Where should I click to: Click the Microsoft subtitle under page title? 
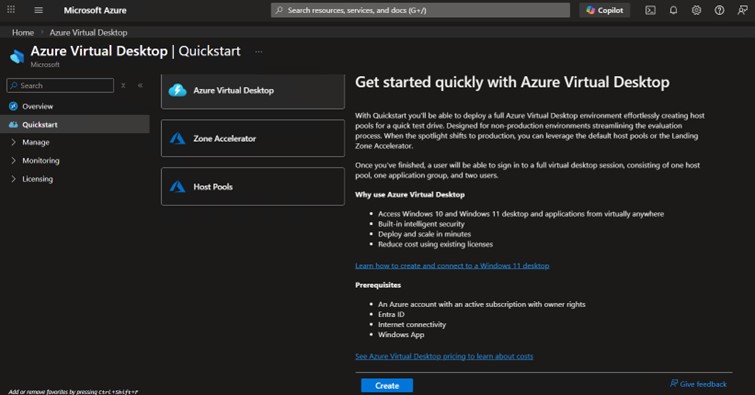[x=45, y=65]
